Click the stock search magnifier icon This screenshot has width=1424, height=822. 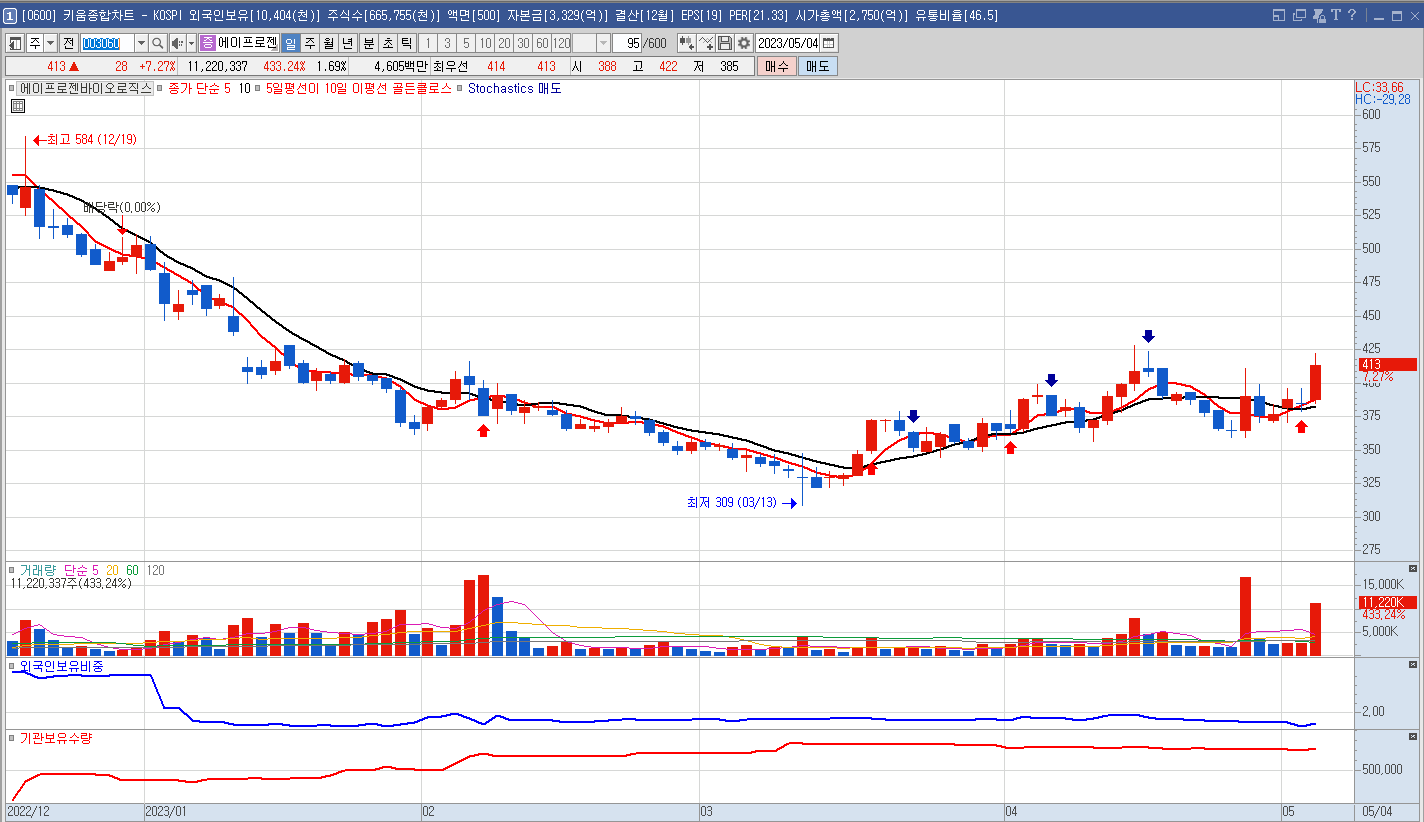(x=158, y=43)
